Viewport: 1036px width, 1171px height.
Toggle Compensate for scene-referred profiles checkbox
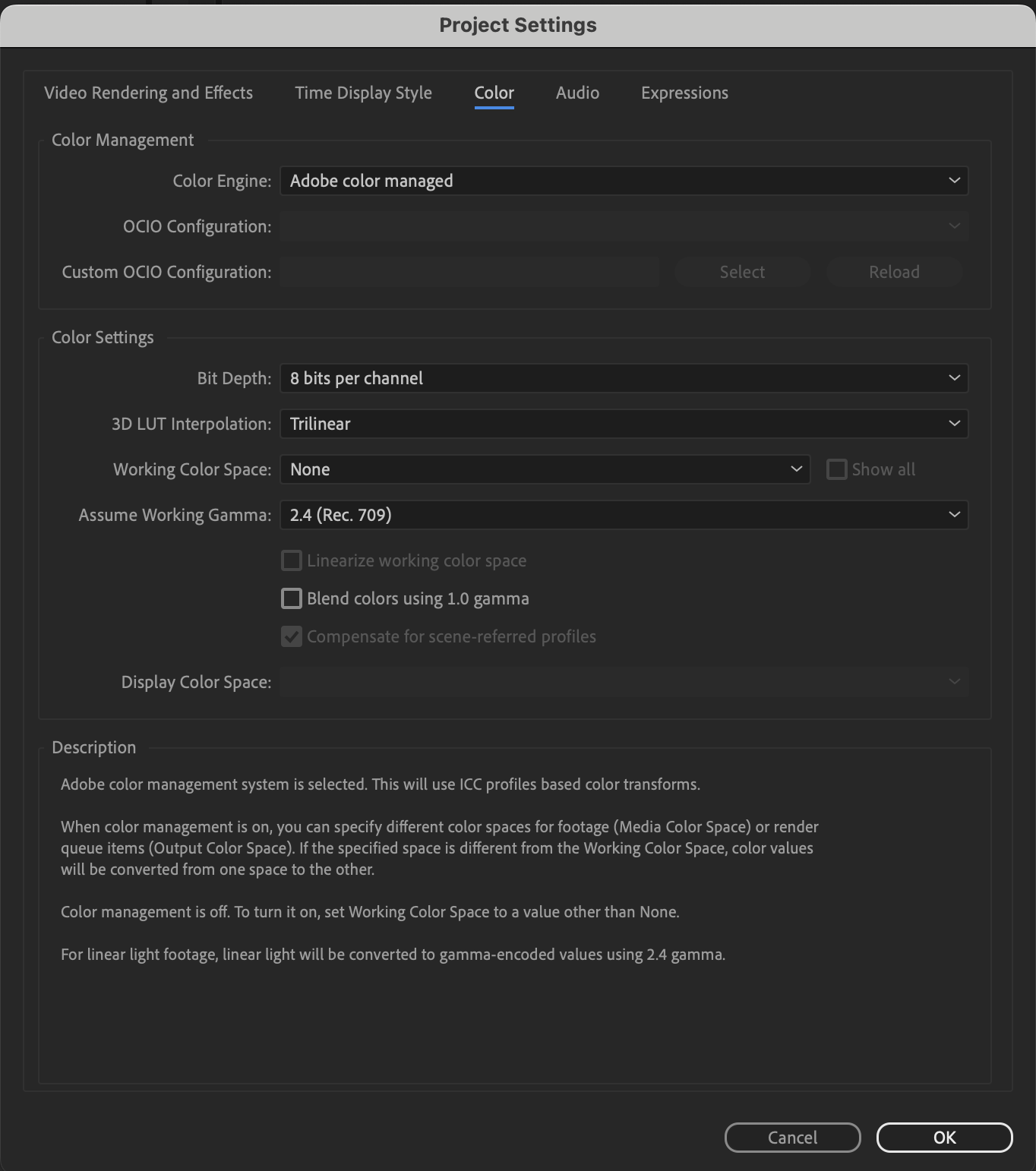pyautogui.click(x=292, y=636)
